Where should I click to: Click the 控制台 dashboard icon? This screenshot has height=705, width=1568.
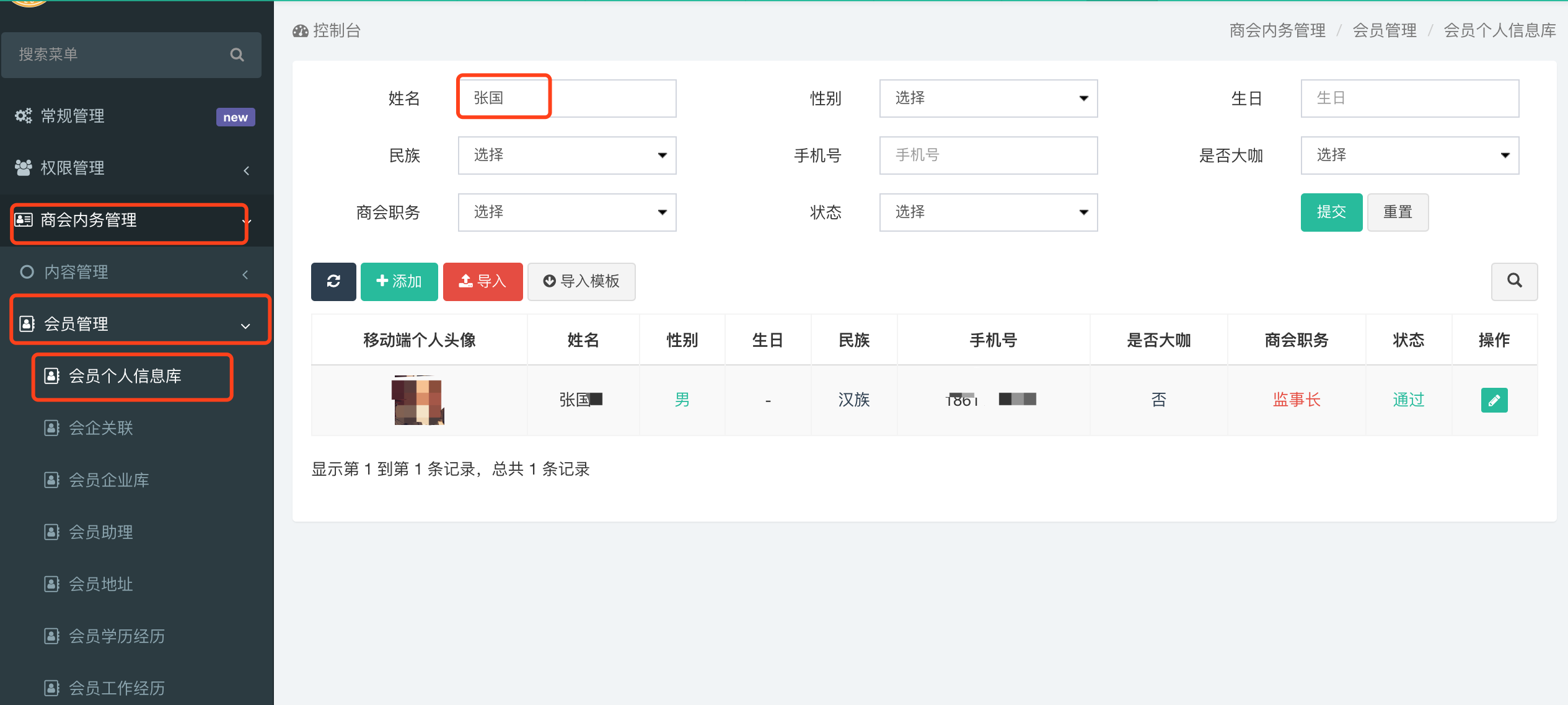coord(301,31)
